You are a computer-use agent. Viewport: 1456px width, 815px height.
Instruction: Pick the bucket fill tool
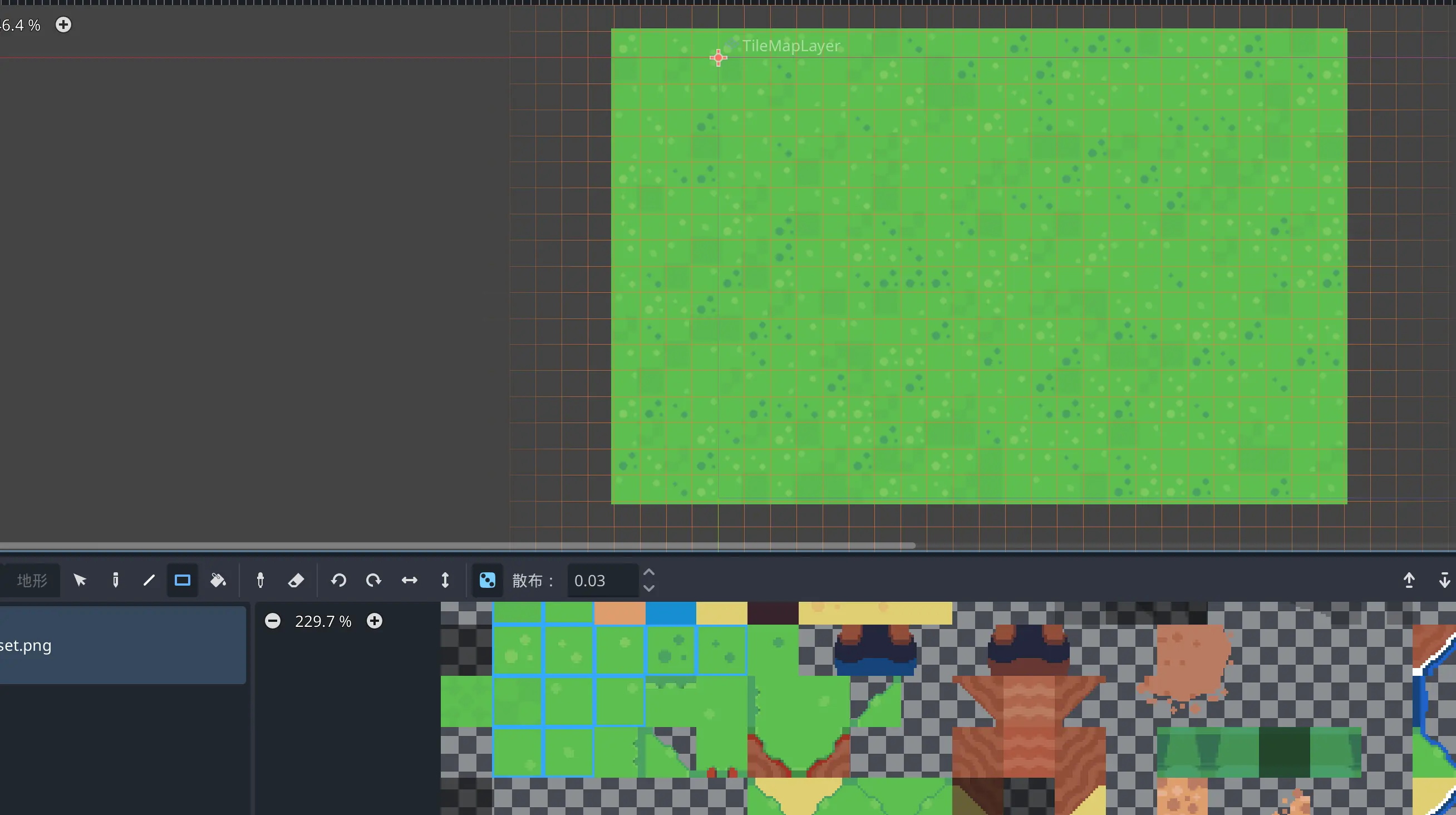pyautogui.click(x=218, y=580)
